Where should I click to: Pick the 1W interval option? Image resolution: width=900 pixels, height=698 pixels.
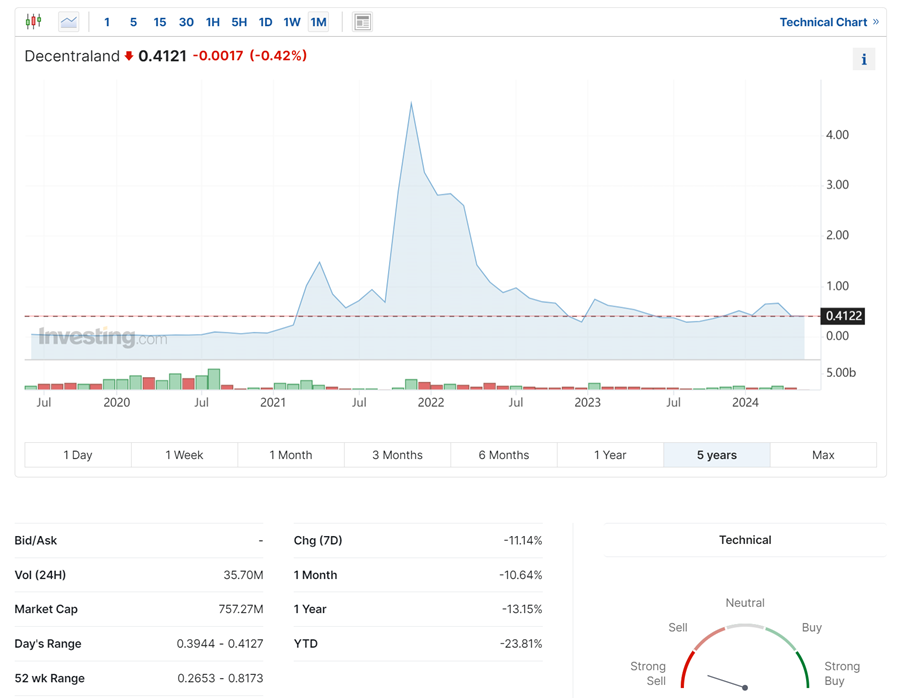(x=291, y=21)
